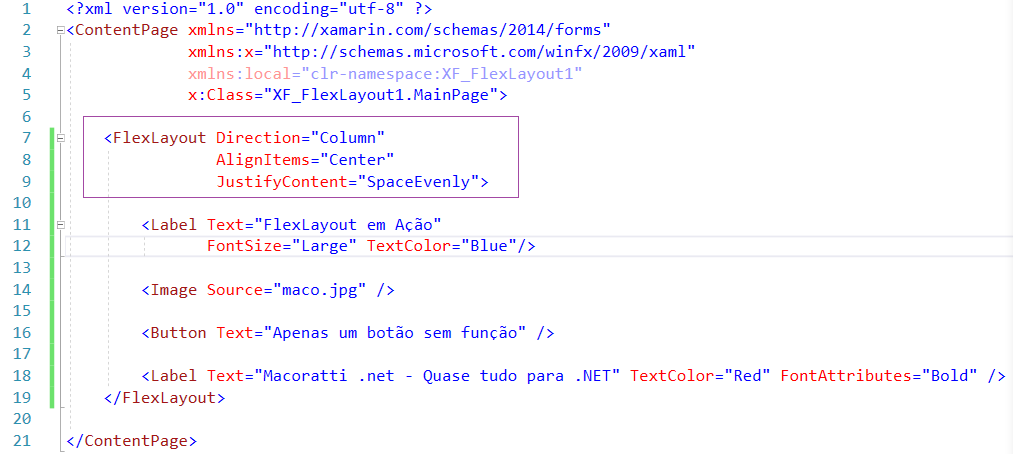Screen dimensions: 1013x454
Task: Click the "Column" attribute value
Action: point(348,138)
